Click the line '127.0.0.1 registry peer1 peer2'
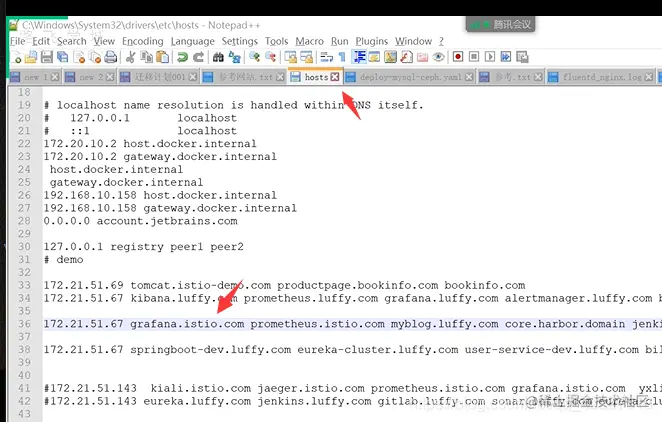This screenshot has height=422, width=662. (x=144, y=247)
